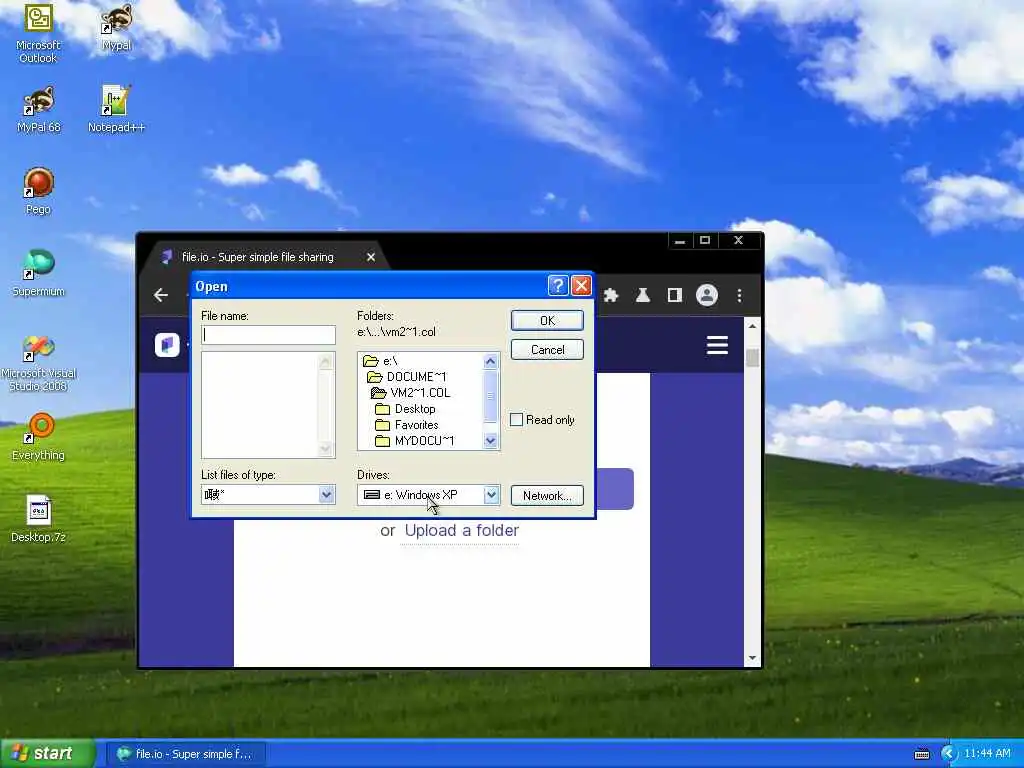Click browser page scroll down arrow

[x=752, y=658]
